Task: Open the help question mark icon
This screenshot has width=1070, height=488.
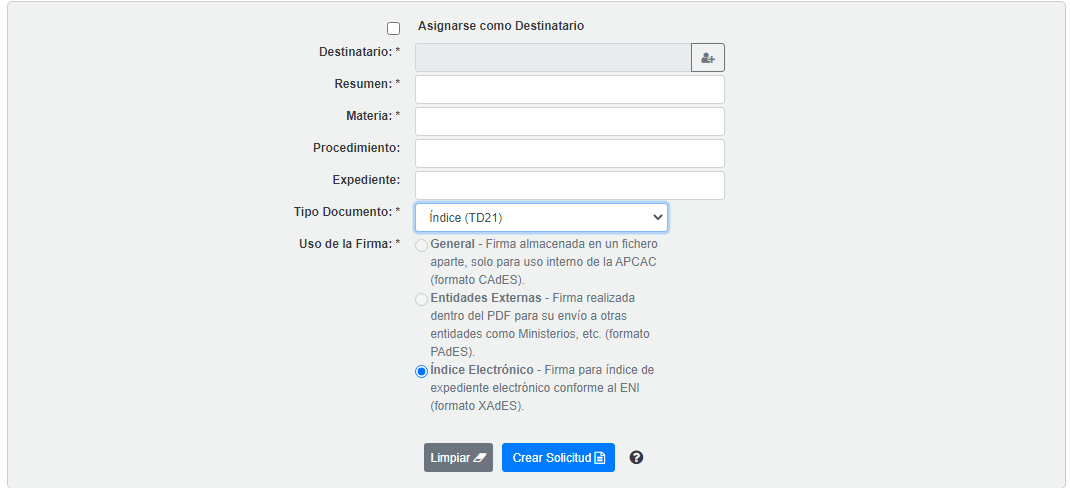Action: click(x=637, y=457)
